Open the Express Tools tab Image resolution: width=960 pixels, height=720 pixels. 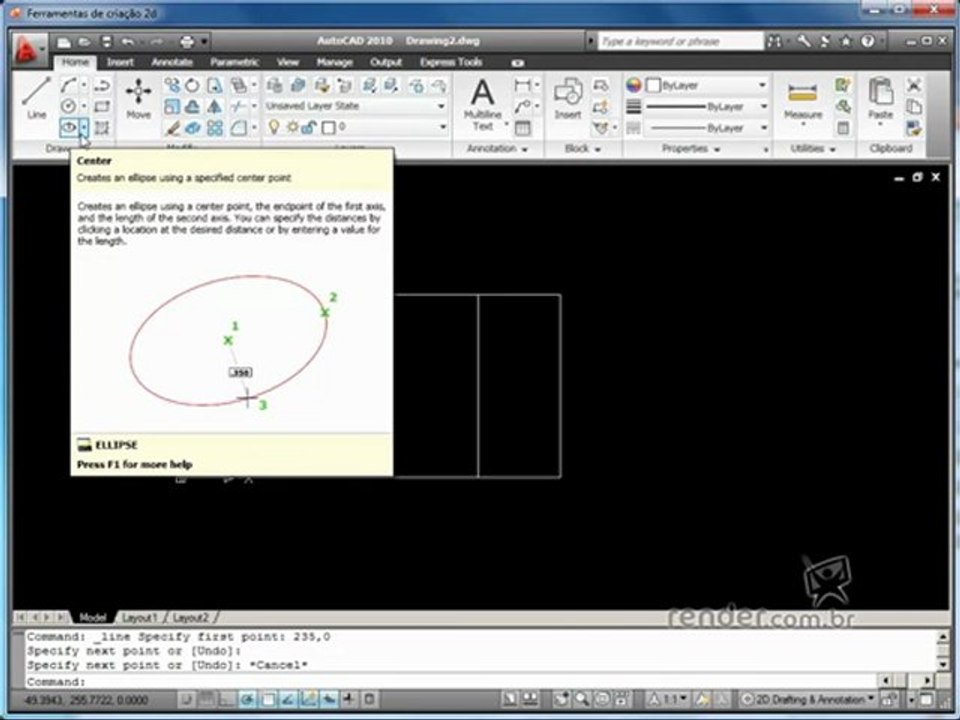click(x=451, y=62)
